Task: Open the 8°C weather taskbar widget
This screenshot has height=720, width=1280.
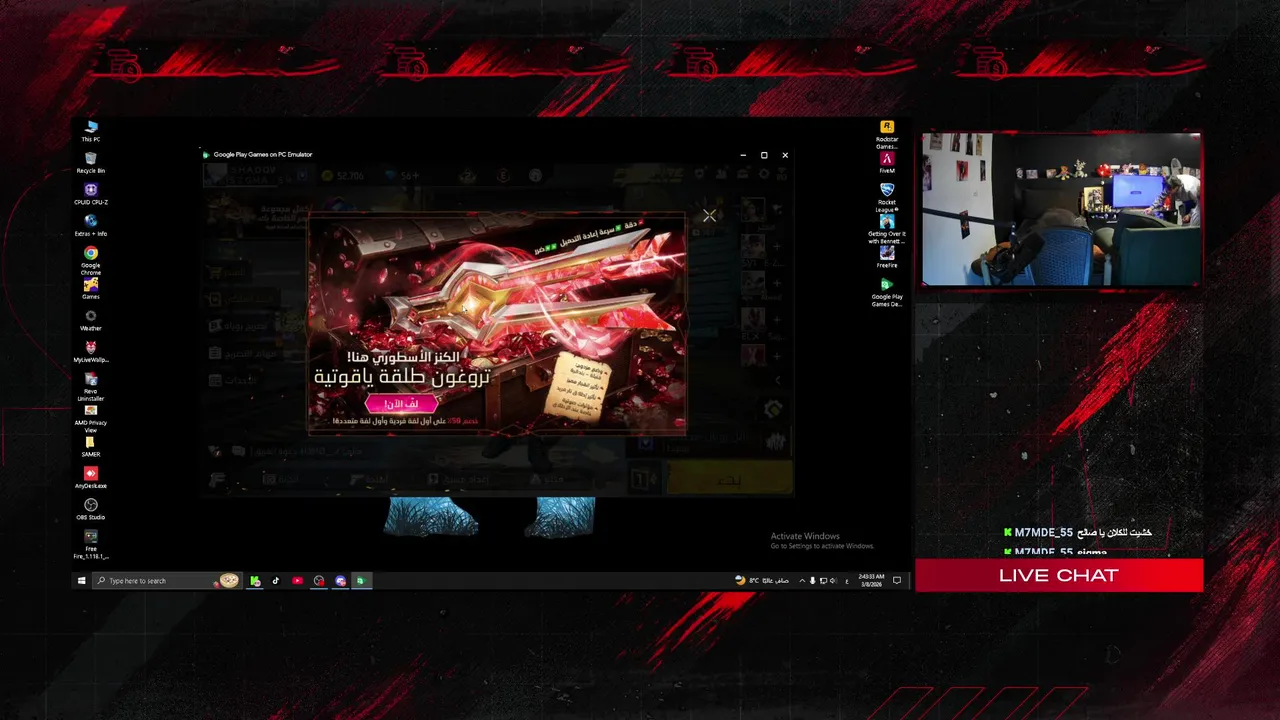Action: tap(763, 580)
